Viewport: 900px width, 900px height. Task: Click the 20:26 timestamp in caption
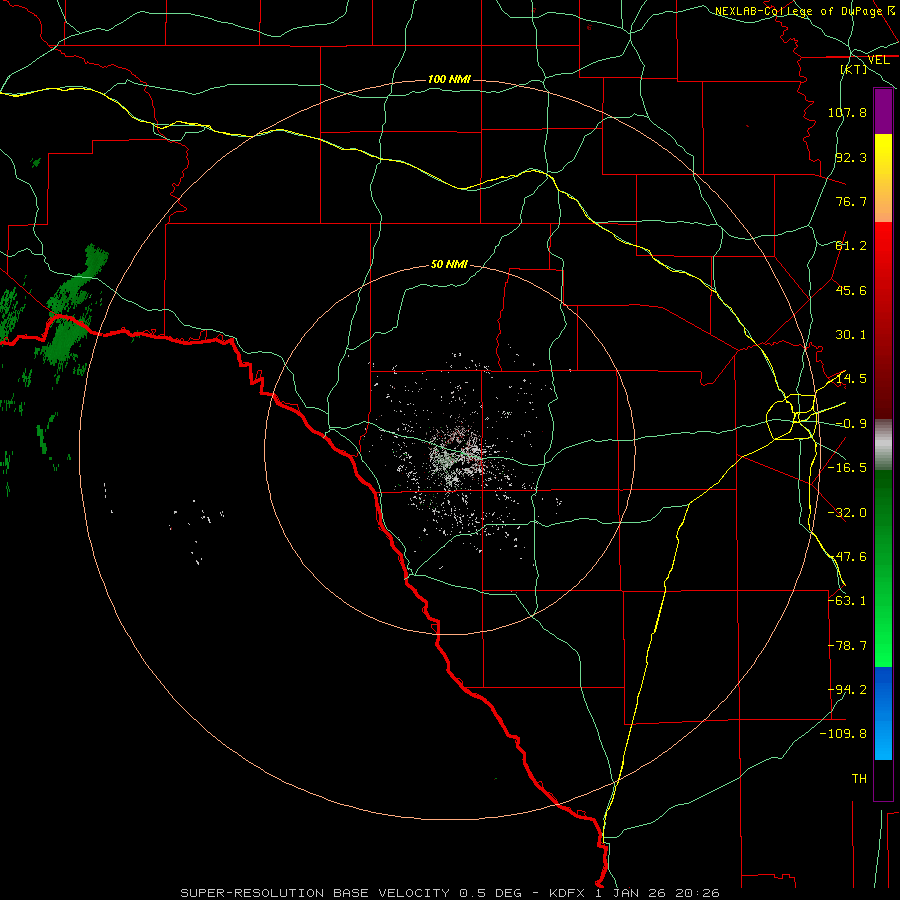click(697, 893)
